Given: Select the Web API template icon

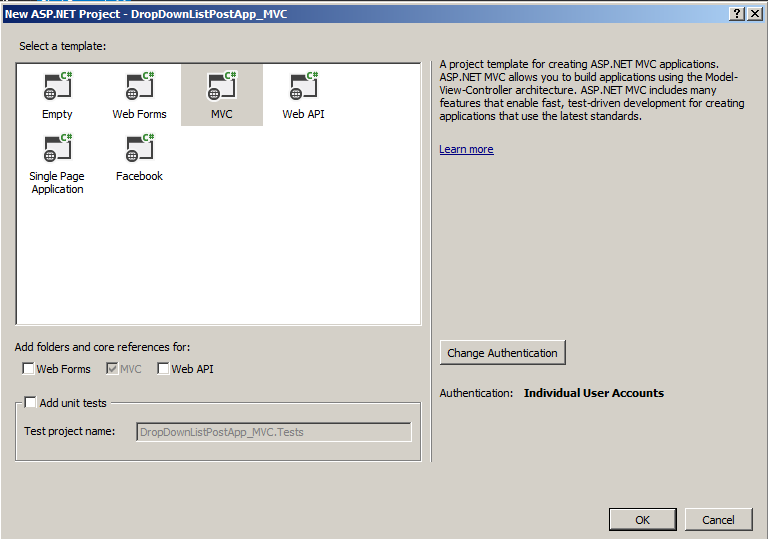Looking at the screenshot, I should tap(304, 86).
